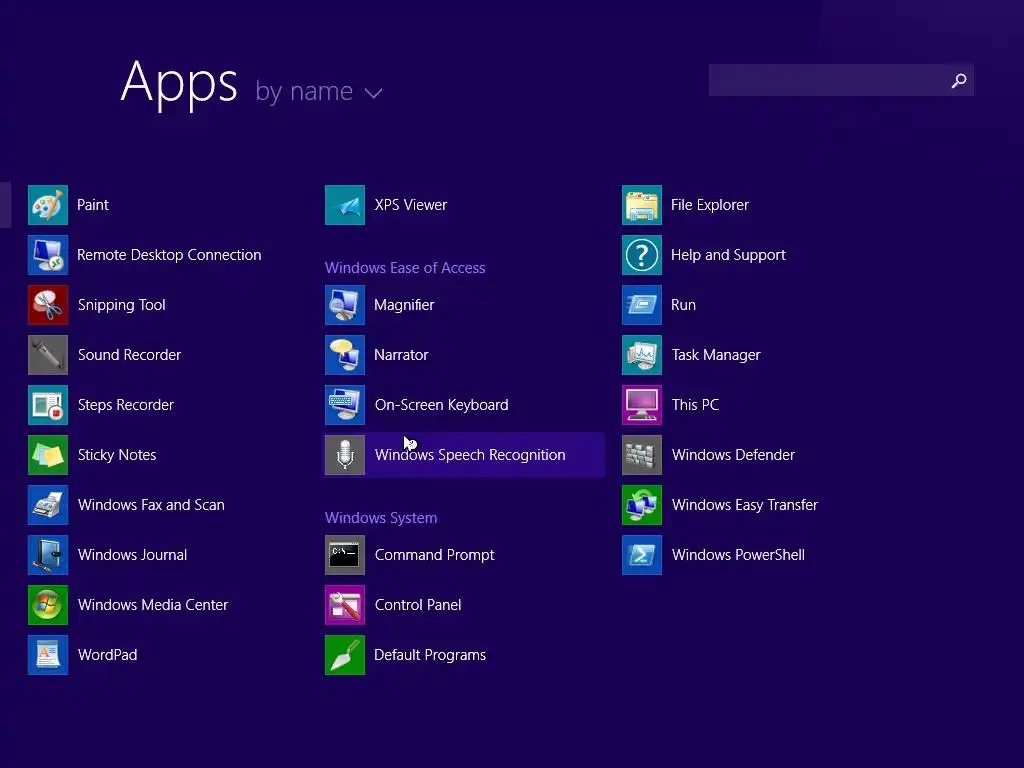
Task: Click the 'Snipping Tool' text label
Action: click(121, 305)
